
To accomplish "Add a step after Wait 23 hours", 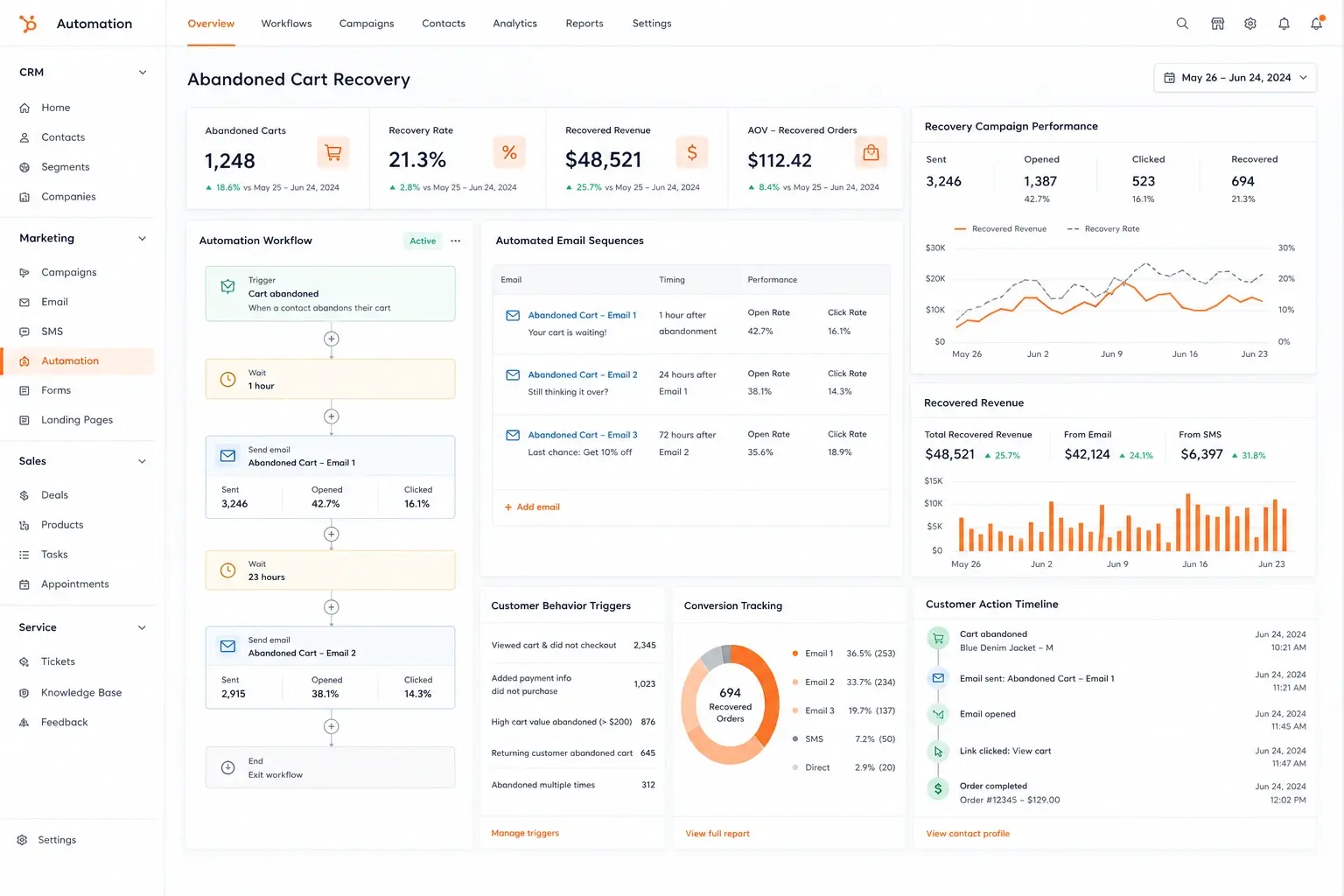I will (x=331, y=606).
